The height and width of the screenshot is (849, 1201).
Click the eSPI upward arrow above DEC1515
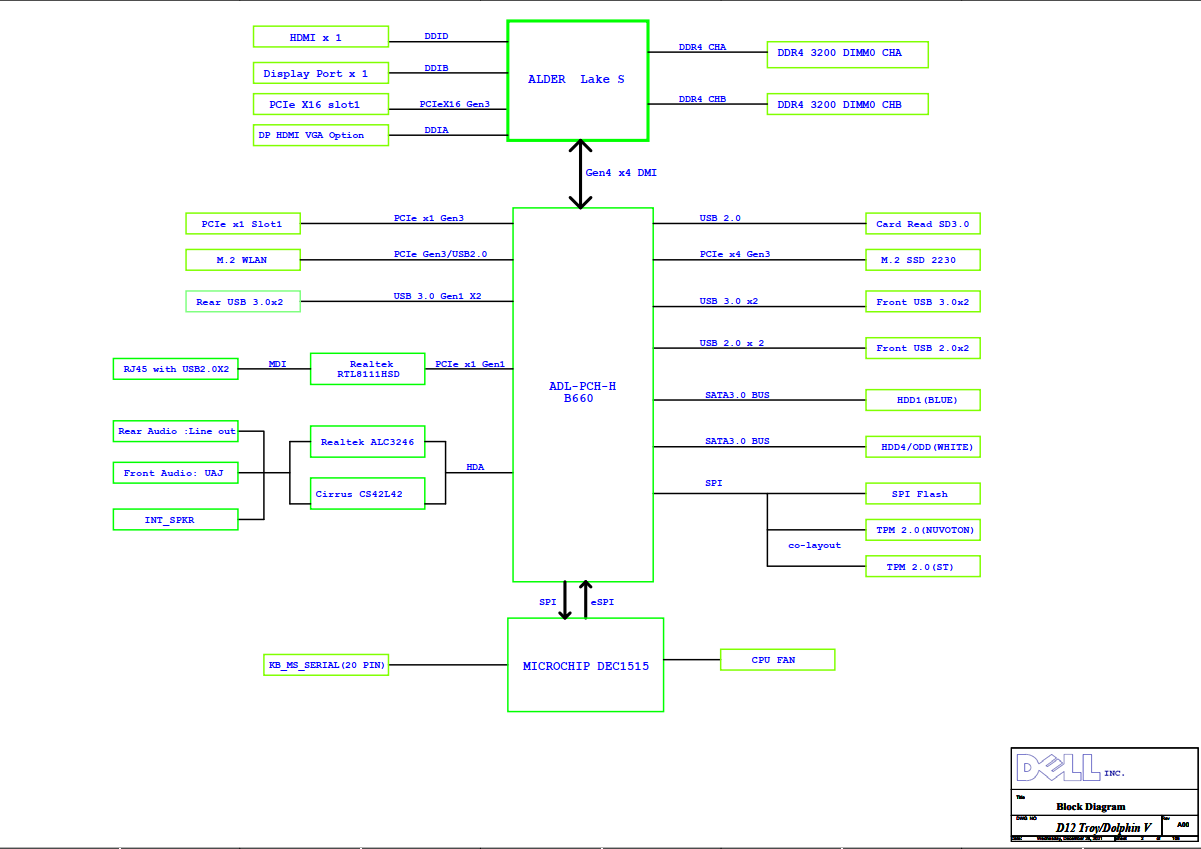(x=586, y=600)
